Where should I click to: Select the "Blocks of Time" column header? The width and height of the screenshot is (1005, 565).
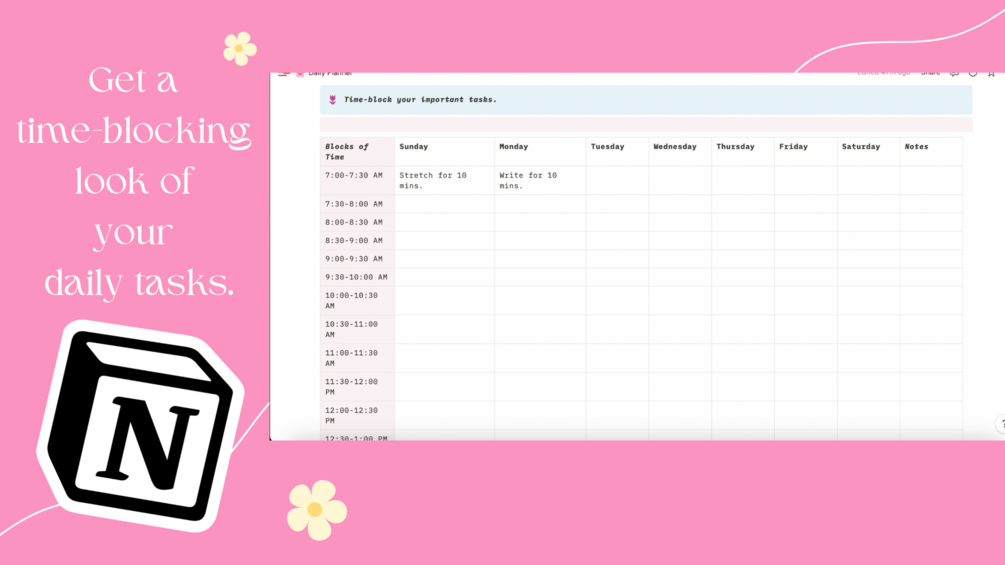(x=358, y=152)
